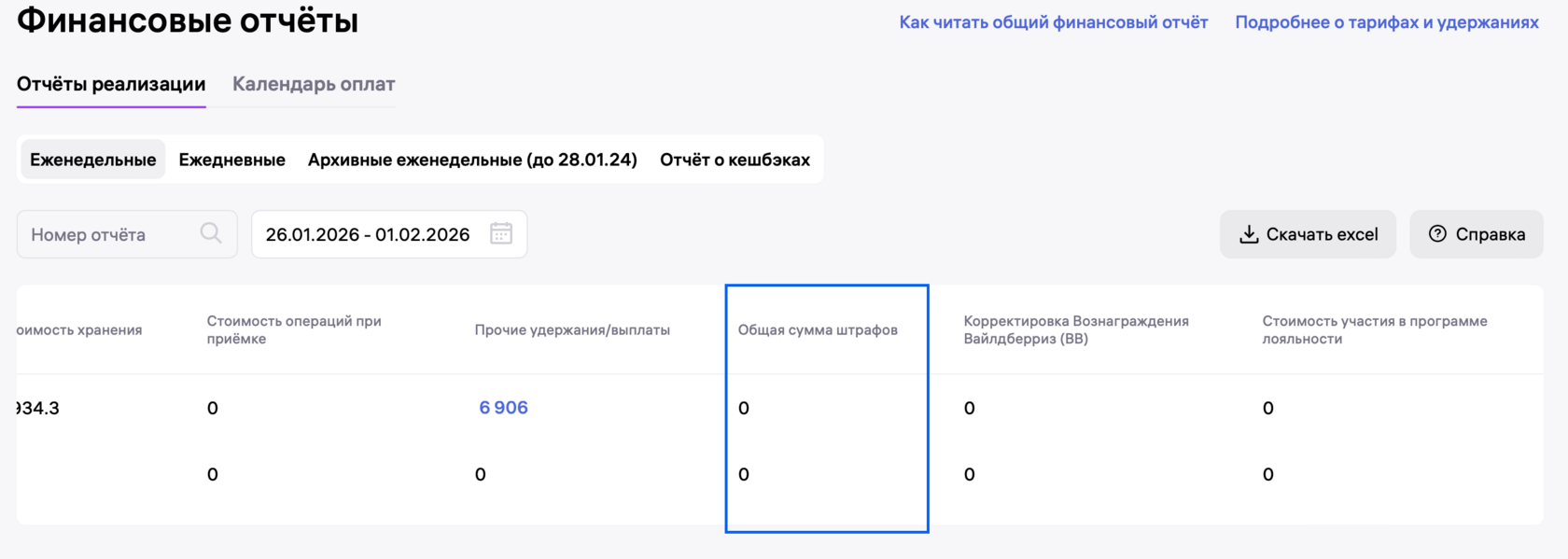Open the calendar icon in date range field

501,233
